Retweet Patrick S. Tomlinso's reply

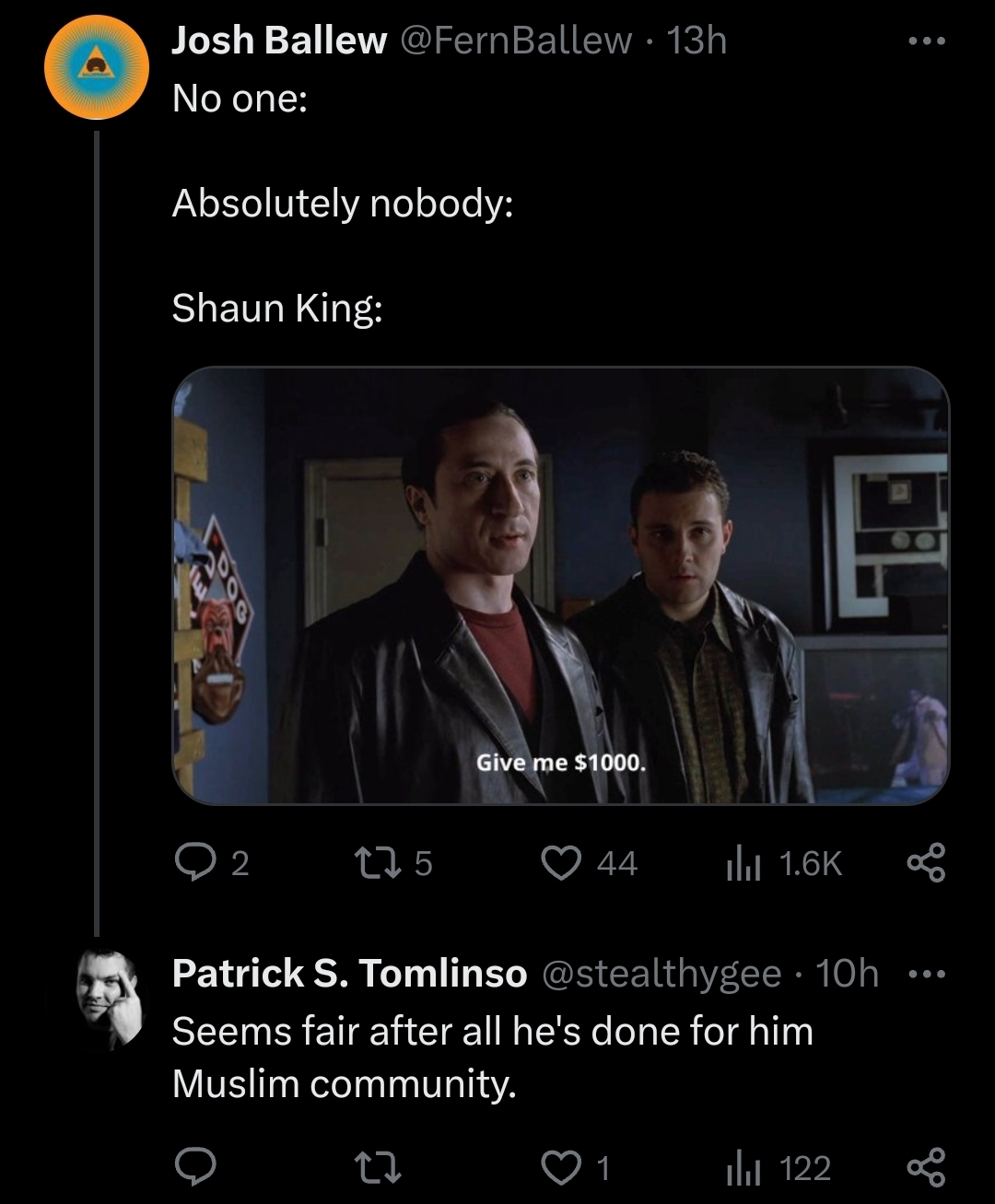click(378, 1168)
